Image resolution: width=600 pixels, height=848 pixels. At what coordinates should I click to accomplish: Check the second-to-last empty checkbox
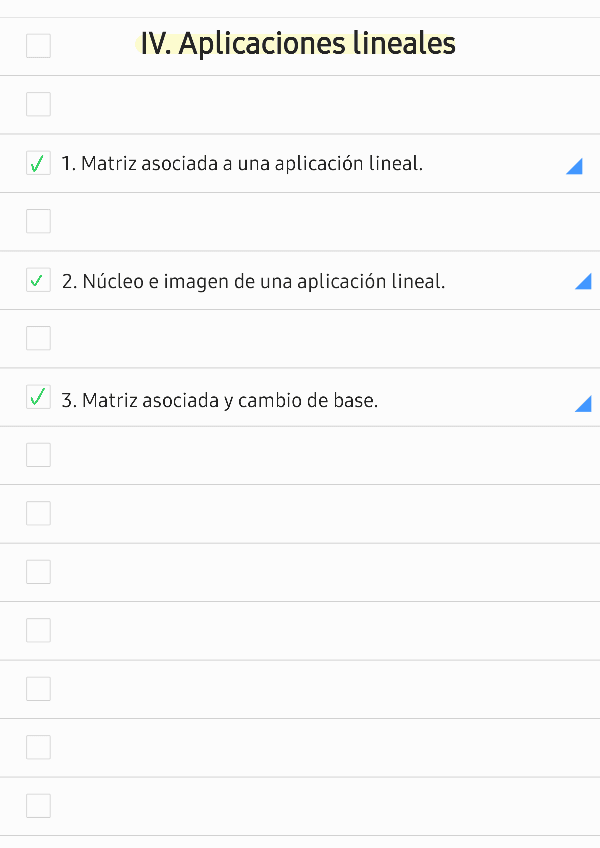pos(38,747)
